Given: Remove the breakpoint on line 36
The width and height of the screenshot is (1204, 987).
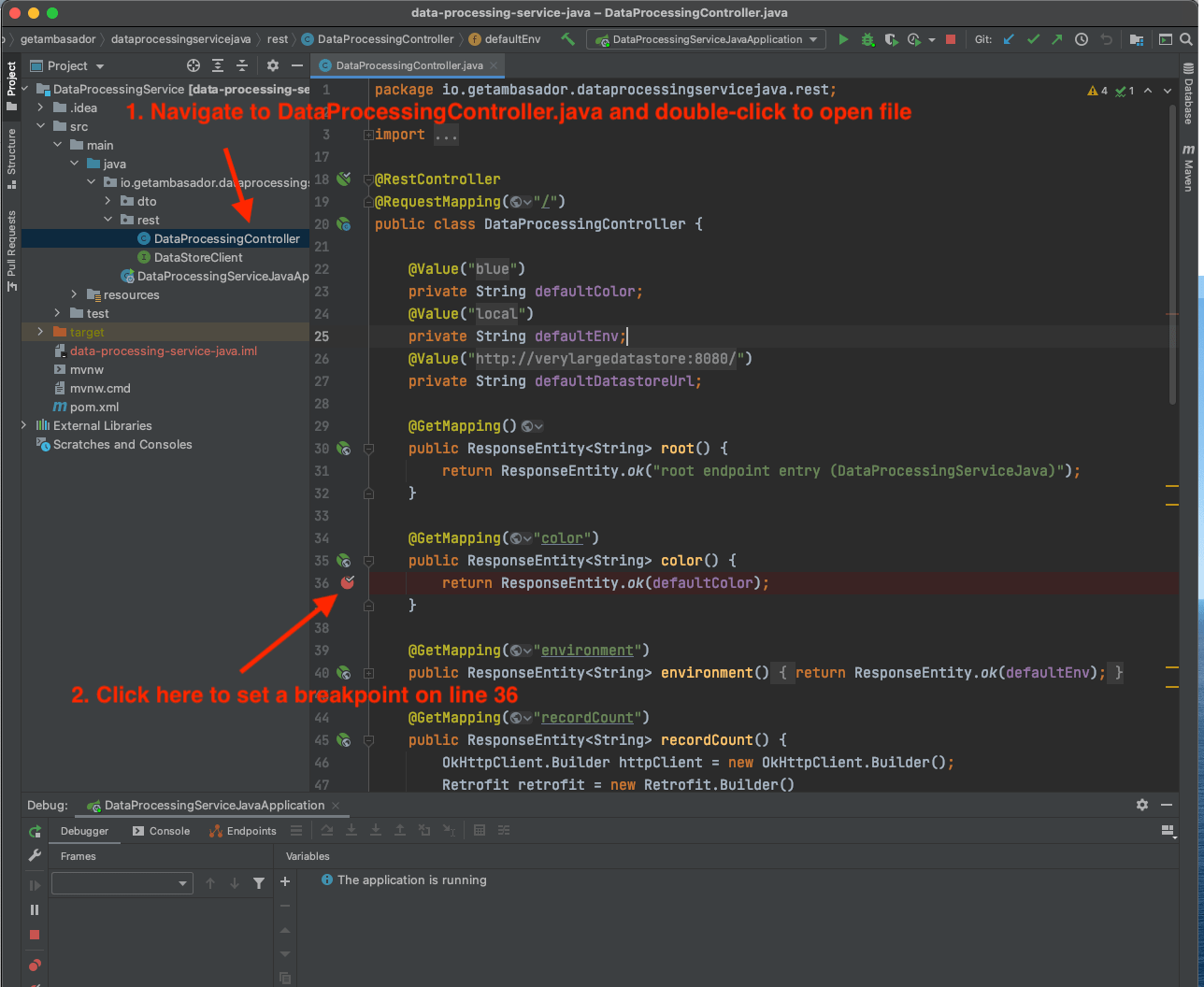Looking at the screenshot, I should [348, 582].
